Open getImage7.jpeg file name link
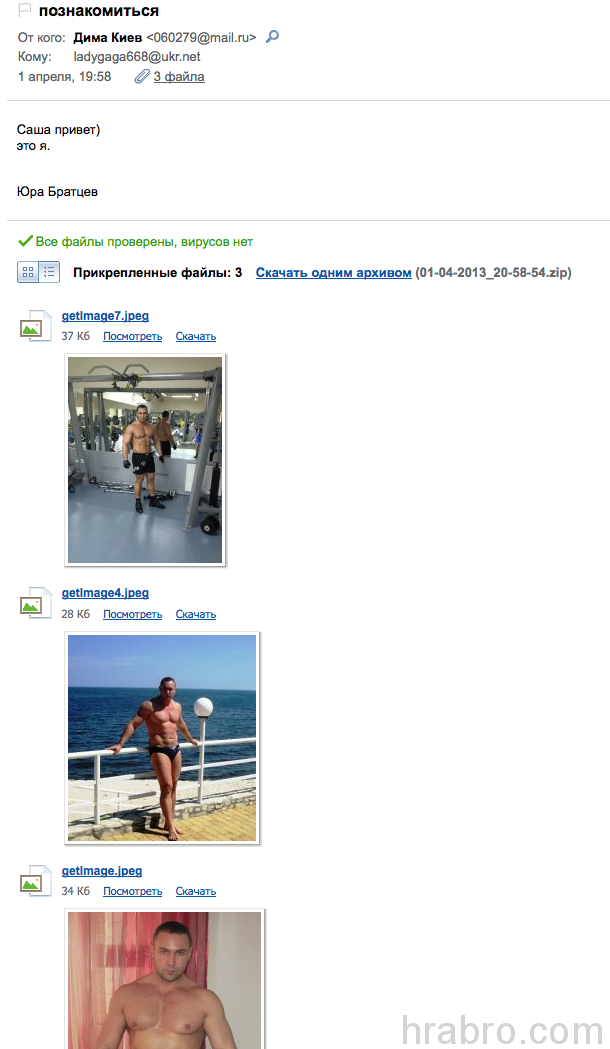This screenshot has width=610, height=1049. [x=105, y=316]
